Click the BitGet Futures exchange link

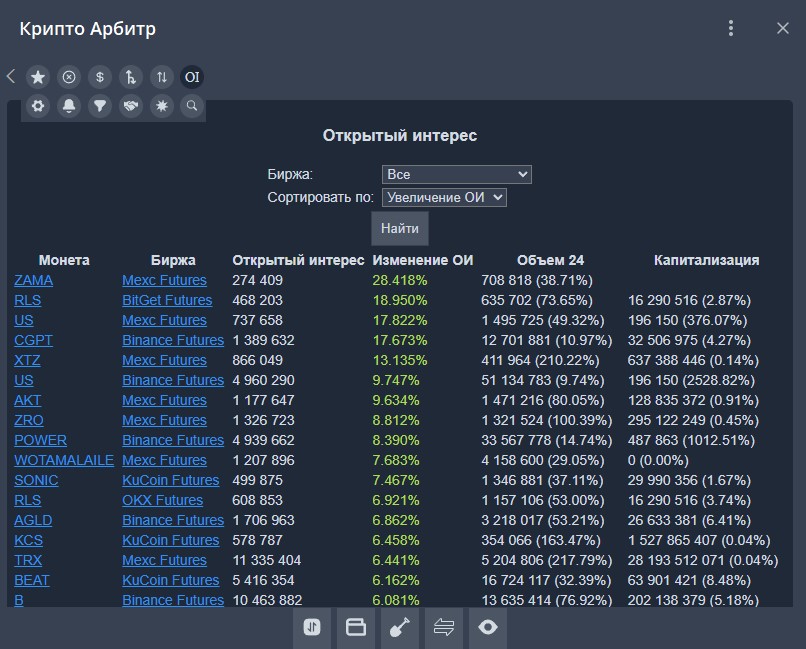coord(167,300)
